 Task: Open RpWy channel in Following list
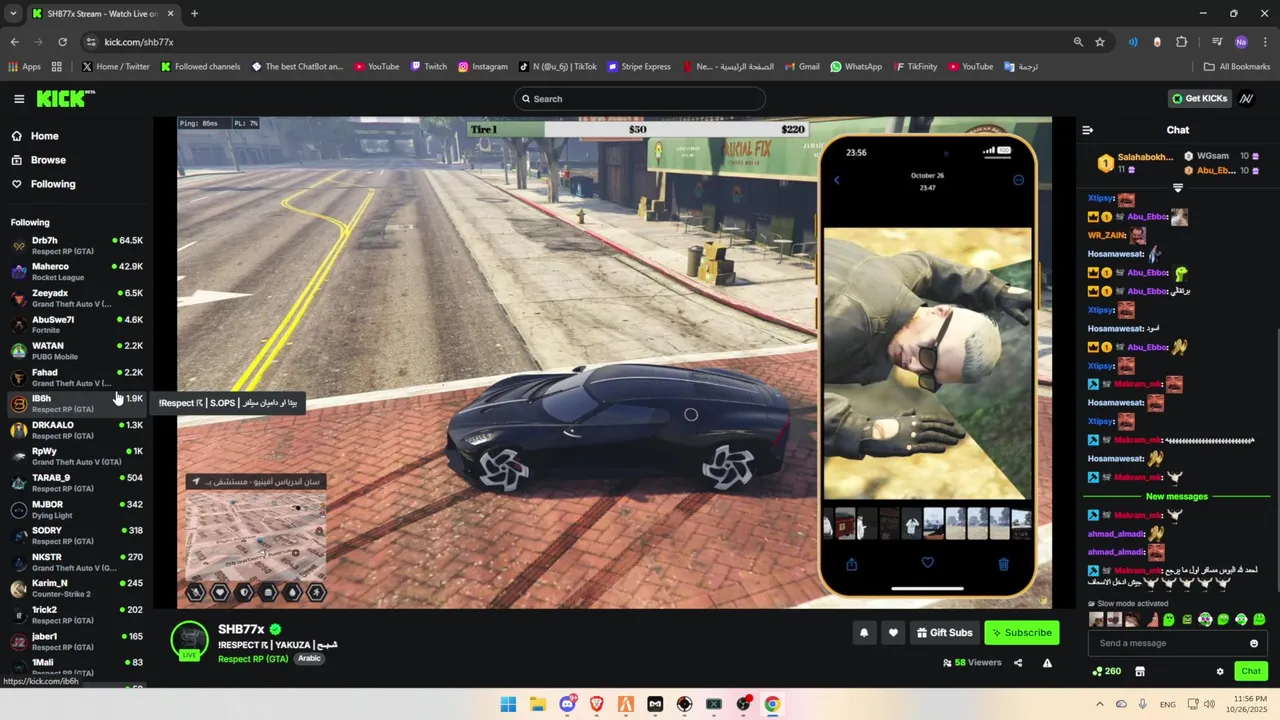click(x=77, y=456)
